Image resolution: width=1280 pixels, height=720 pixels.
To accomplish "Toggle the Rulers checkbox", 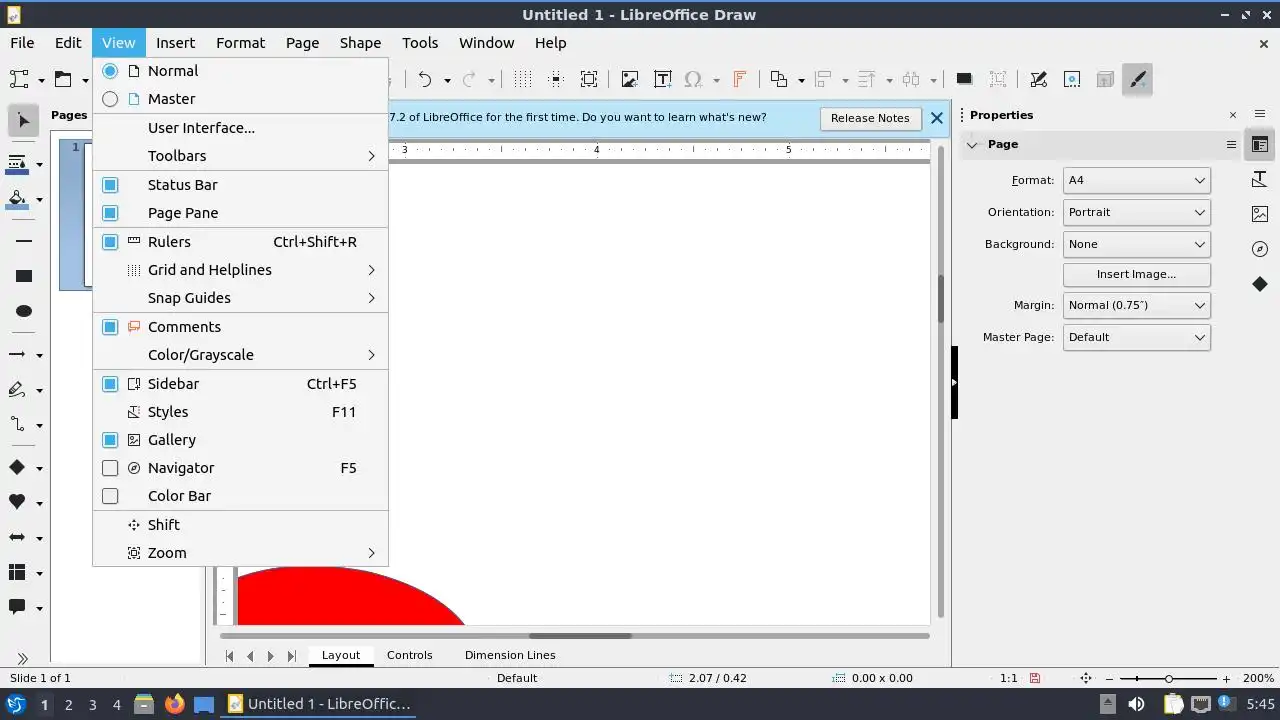I will tap(110, 242).
